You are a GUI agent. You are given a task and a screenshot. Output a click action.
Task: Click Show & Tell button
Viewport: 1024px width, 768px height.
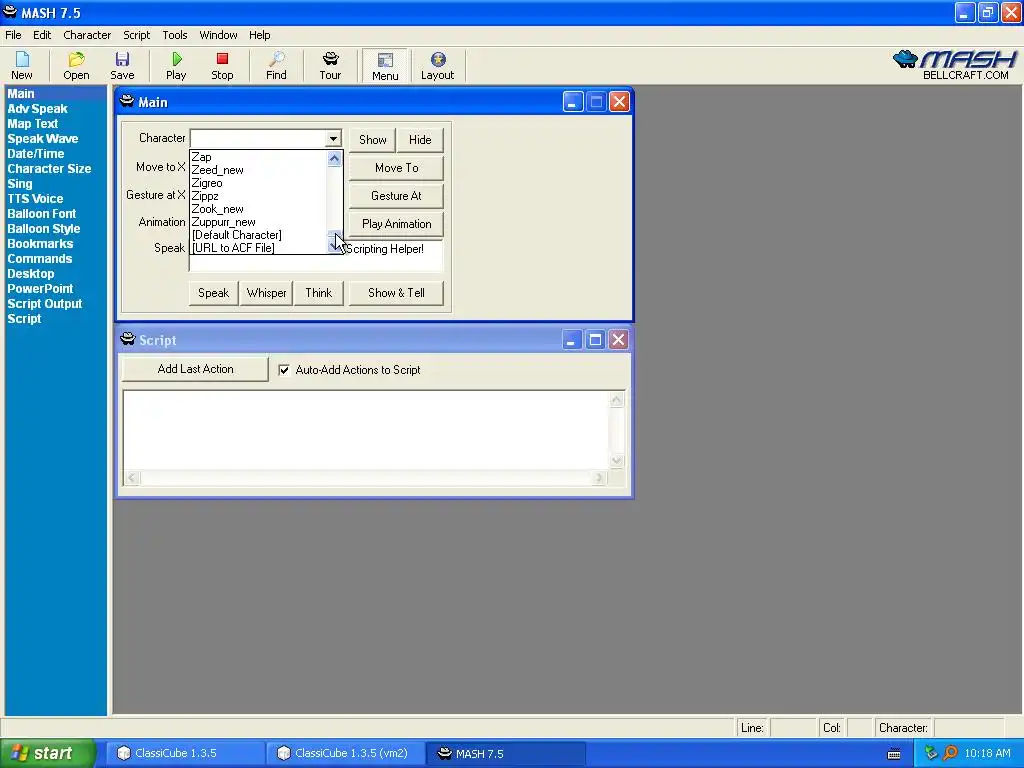(396, 293)
